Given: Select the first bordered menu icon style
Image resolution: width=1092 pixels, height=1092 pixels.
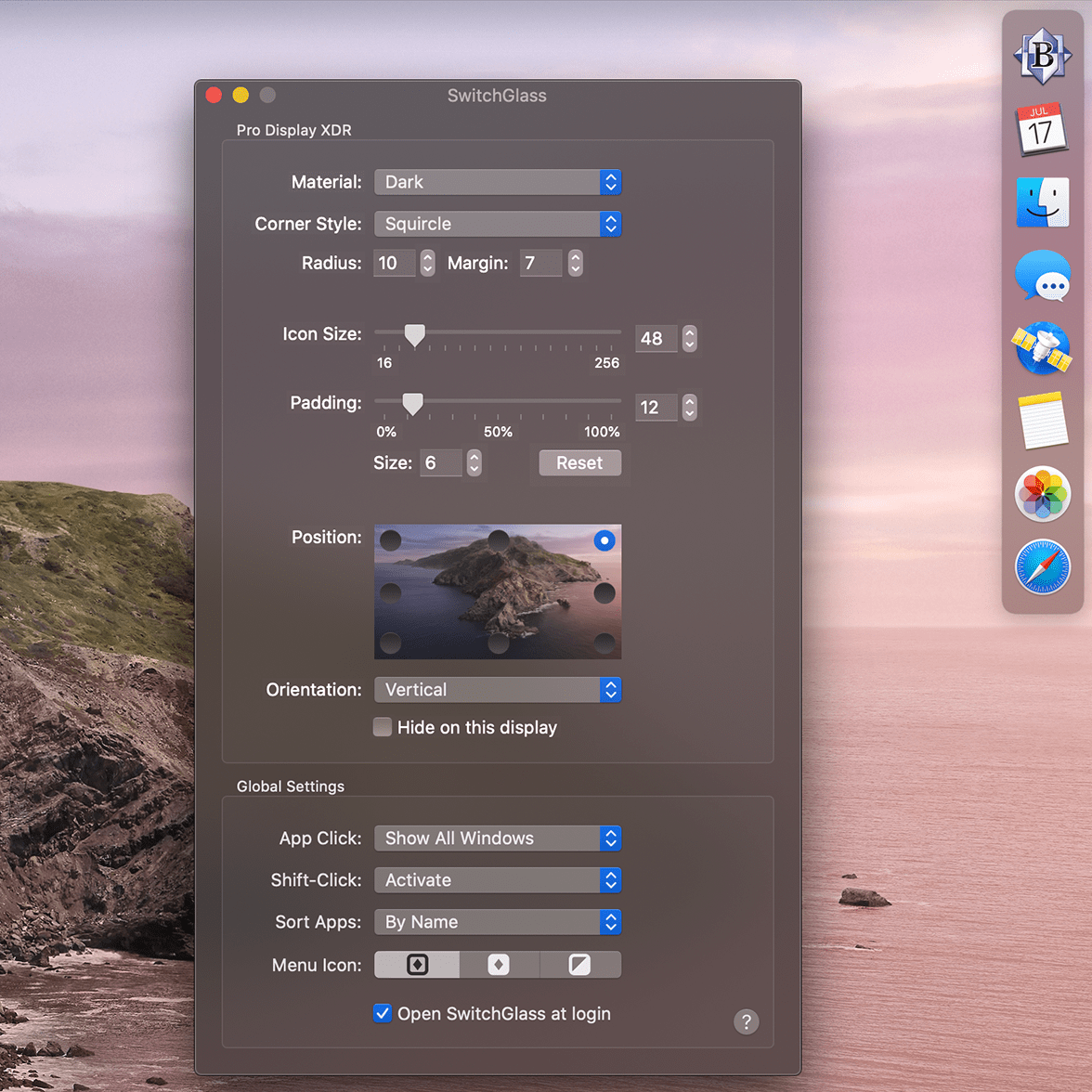Looking at the screenshot, I should (x=416, y=965).
